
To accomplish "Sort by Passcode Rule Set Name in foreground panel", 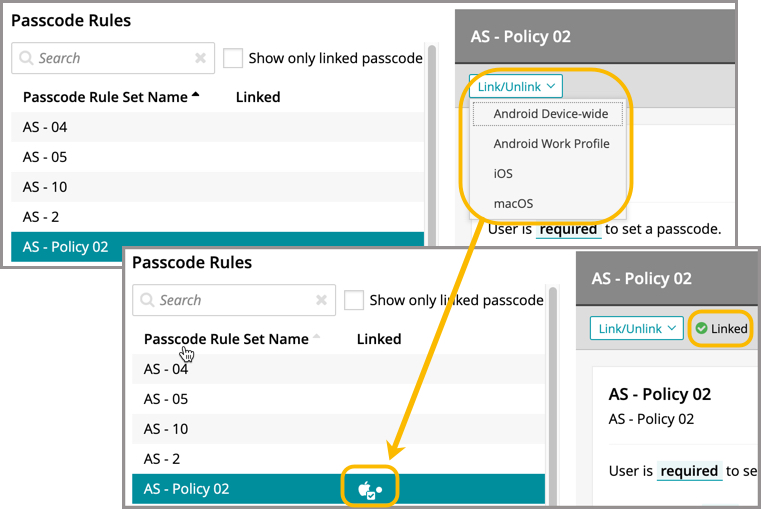I will click(226, 339).
